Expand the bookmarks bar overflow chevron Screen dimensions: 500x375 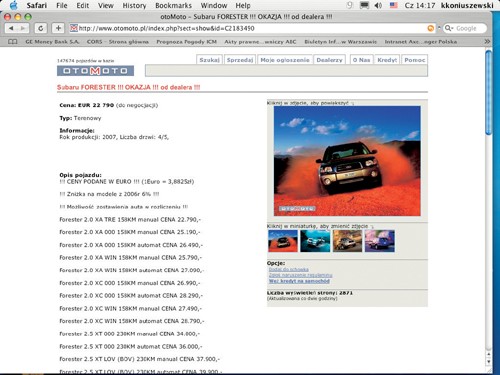pos(487,42)
